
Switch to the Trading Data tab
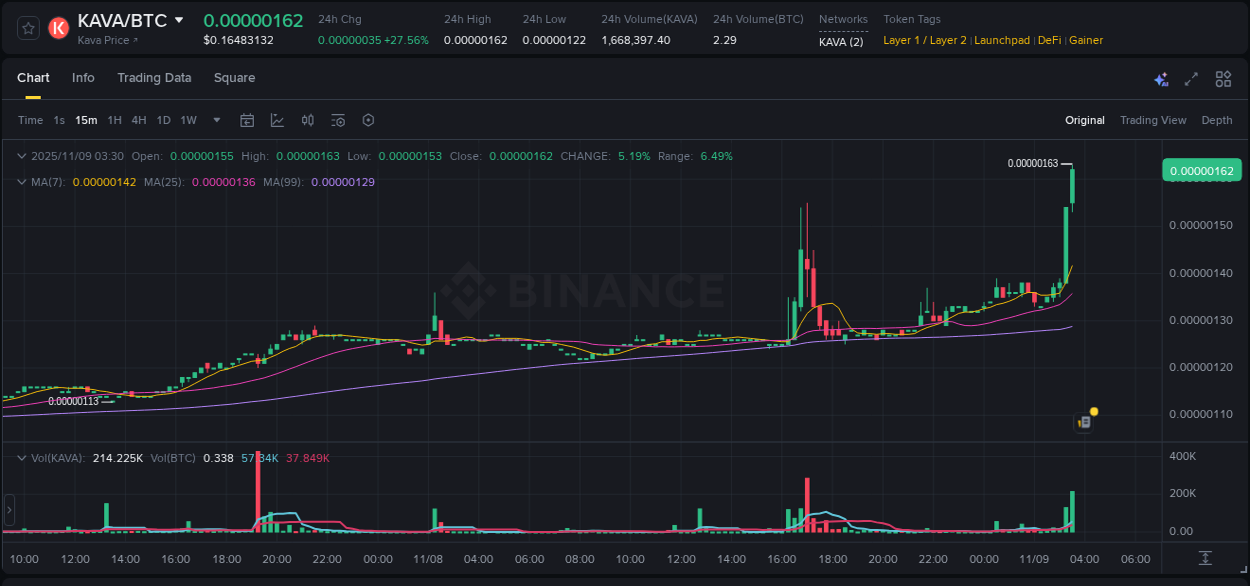click(154, 78)
